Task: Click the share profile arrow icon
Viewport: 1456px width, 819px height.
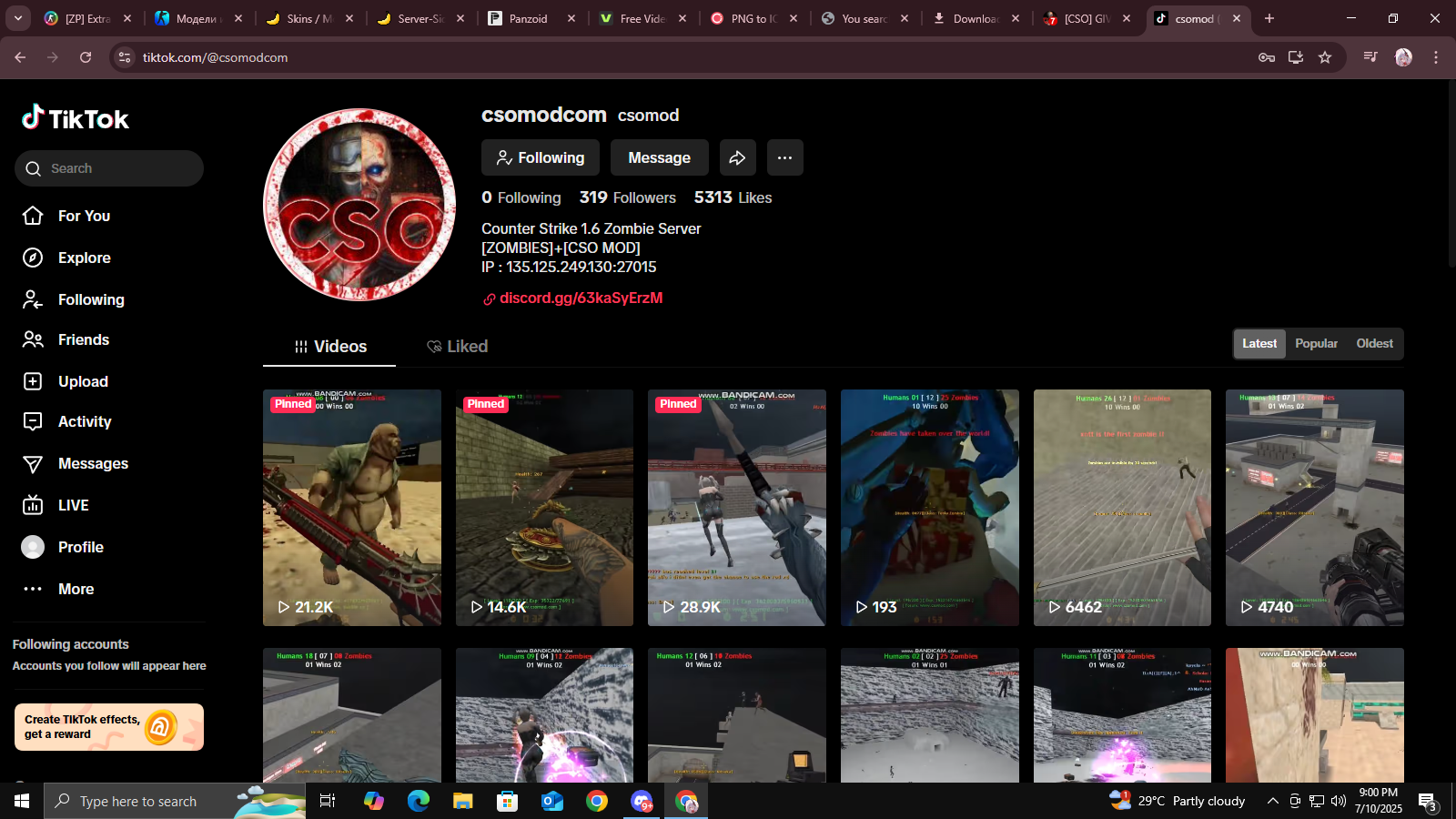Action: 737,157
